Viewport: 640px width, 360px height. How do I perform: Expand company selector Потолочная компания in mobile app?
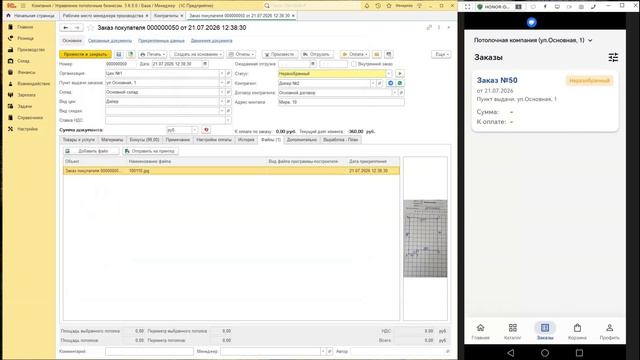click(x=533, y=40)
